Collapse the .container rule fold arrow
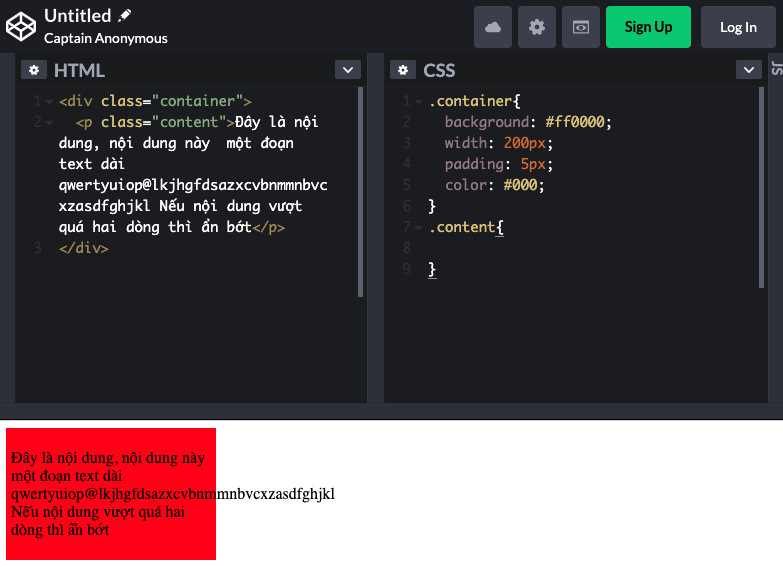 point(419,102)
